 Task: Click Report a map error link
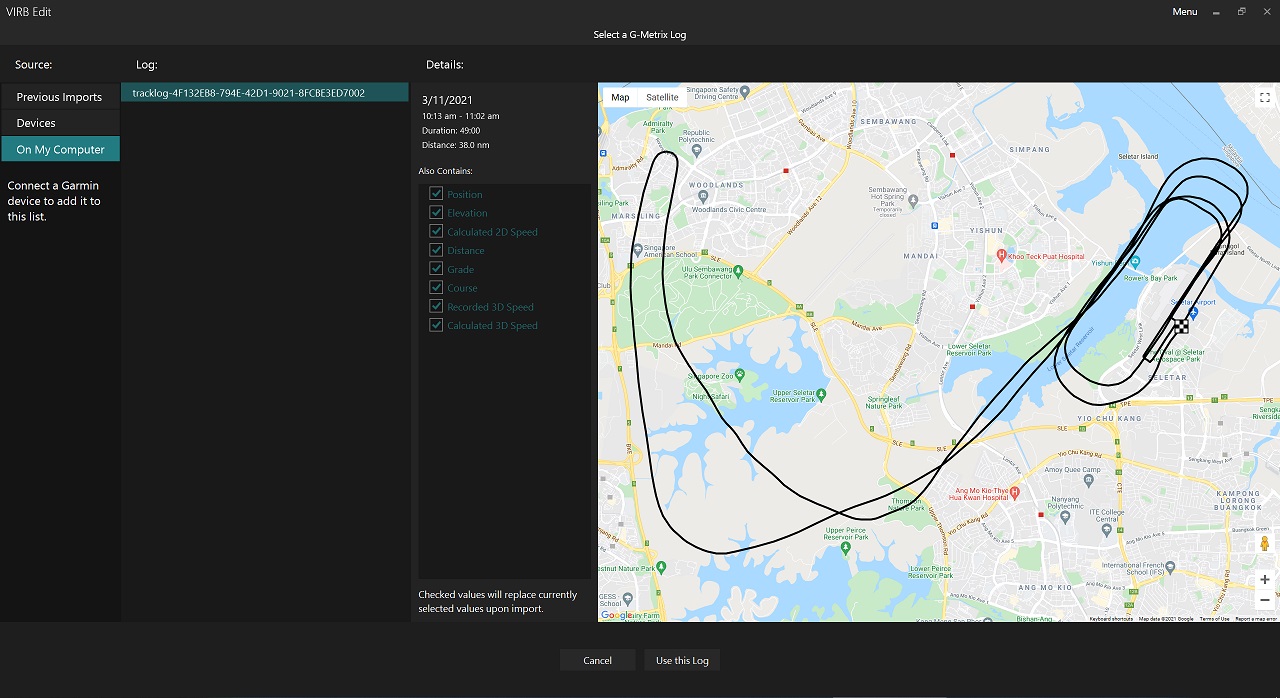1256,619
